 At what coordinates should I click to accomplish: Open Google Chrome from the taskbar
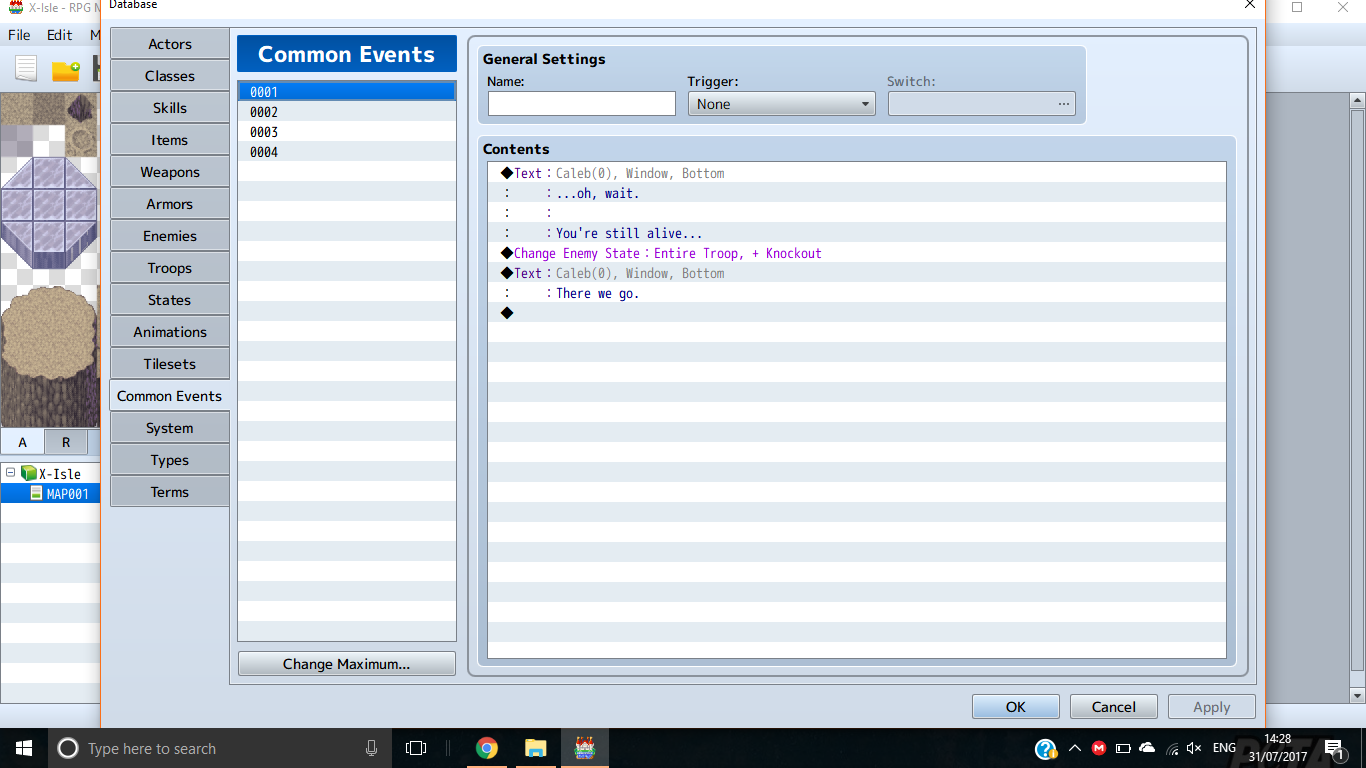(x=487, y=748)
